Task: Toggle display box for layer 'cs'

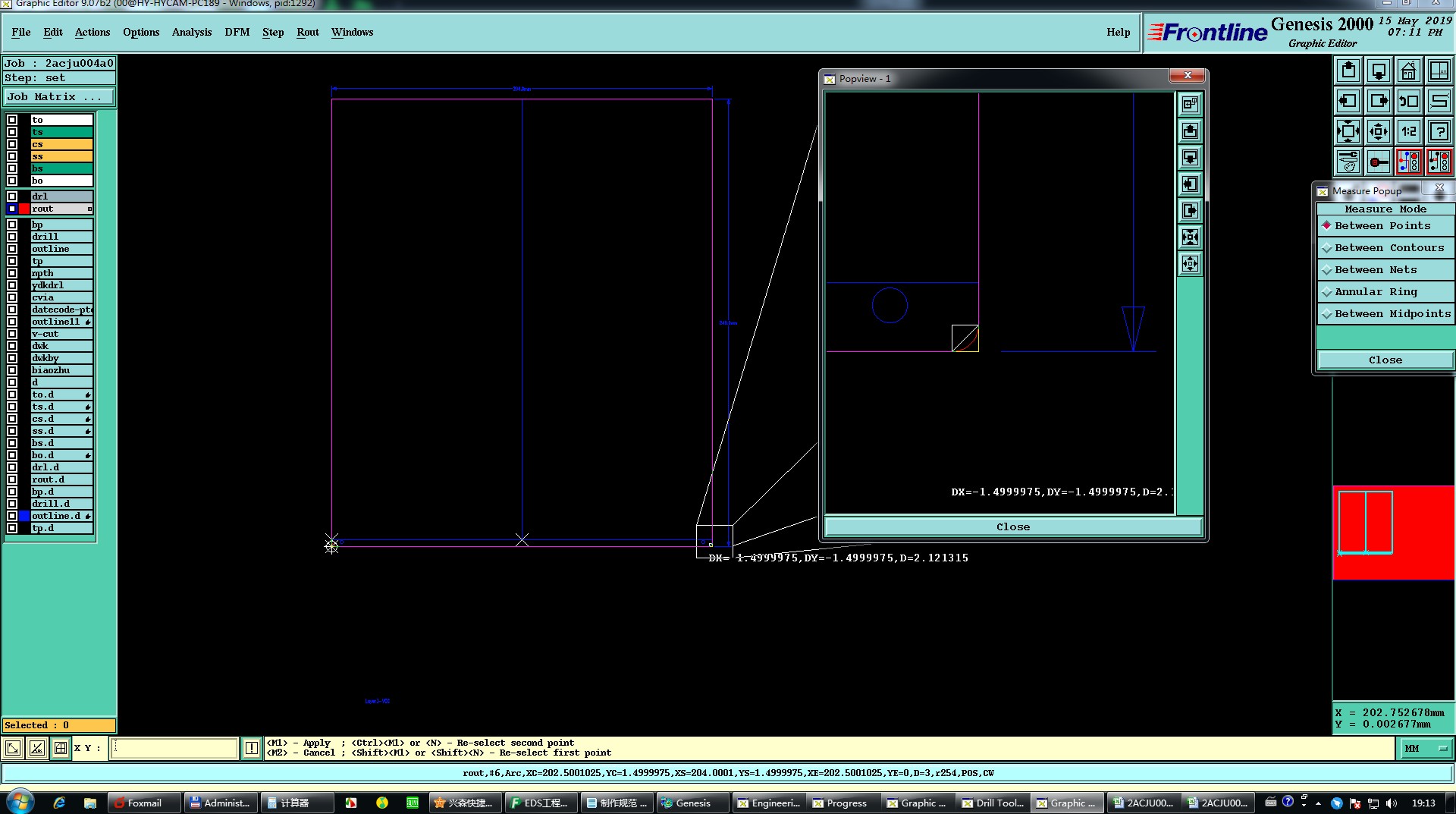Action: coord(12,144)
